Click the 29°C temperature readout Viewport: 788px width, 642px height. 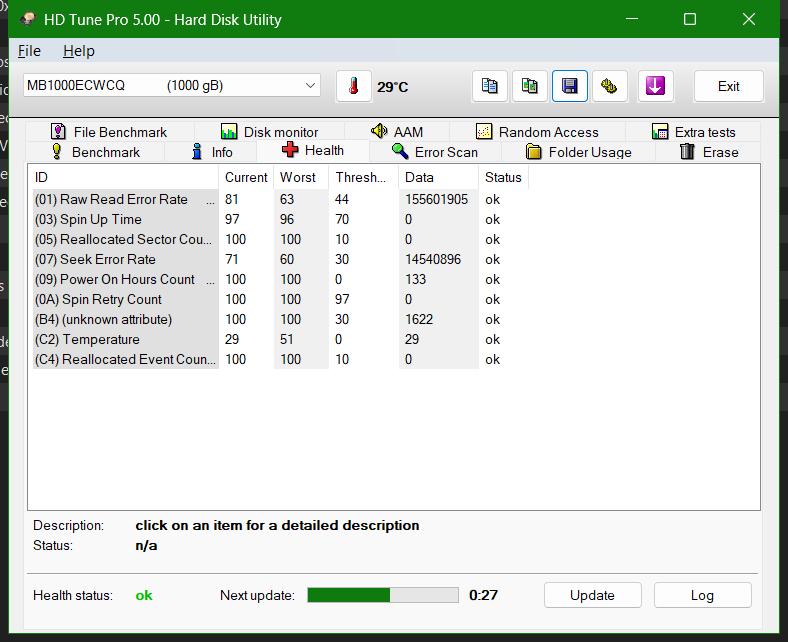click(x=392, y=87)
